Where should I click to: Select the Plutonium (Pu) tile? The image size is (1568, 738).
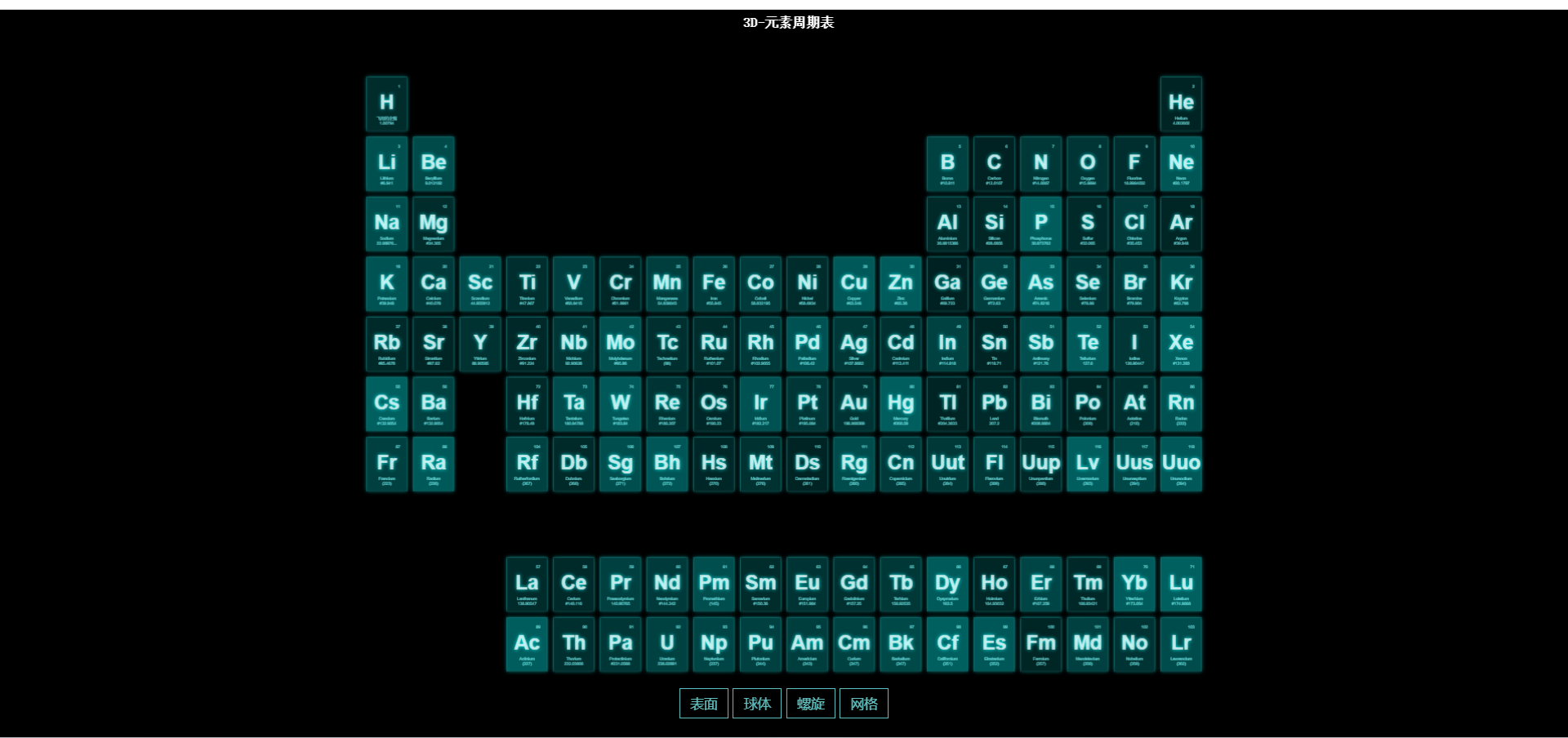(x=760, y=644)
